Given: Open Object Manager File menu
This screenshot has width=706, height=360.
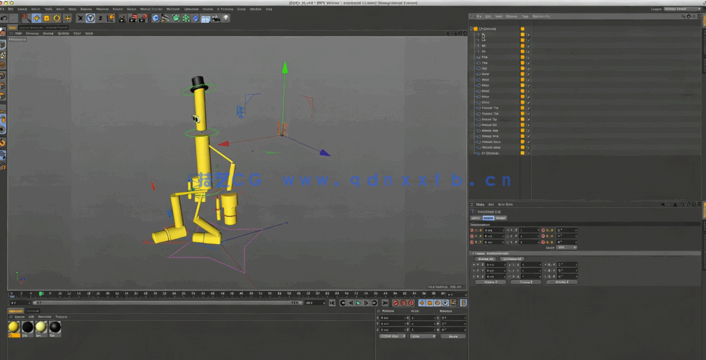Looking at the screenshot, I should [x=478, y=16].
